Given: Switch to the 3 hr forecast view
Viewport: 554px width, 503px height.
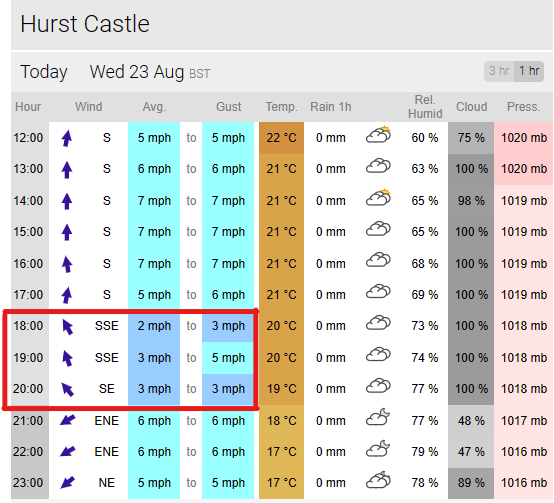Looking at the screenshot, I should pyautogui.click(x=499, y=71).
